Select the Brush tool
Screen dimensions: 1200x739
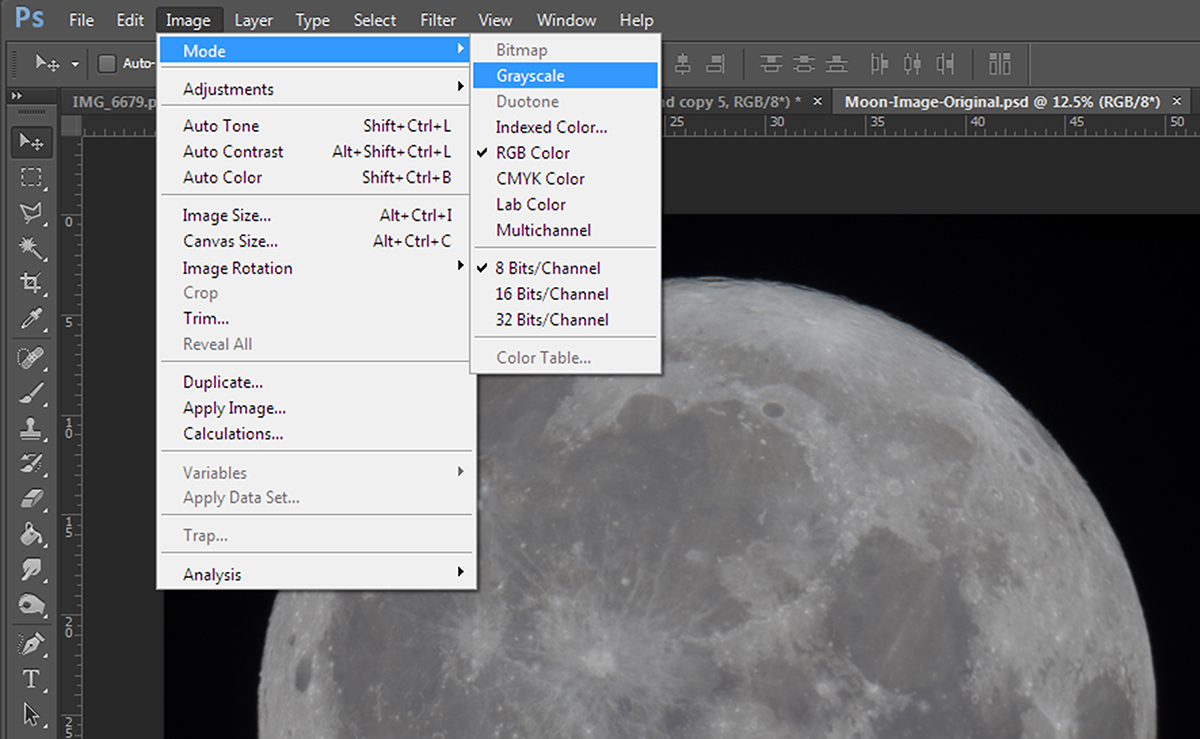[x=31, y=394]
